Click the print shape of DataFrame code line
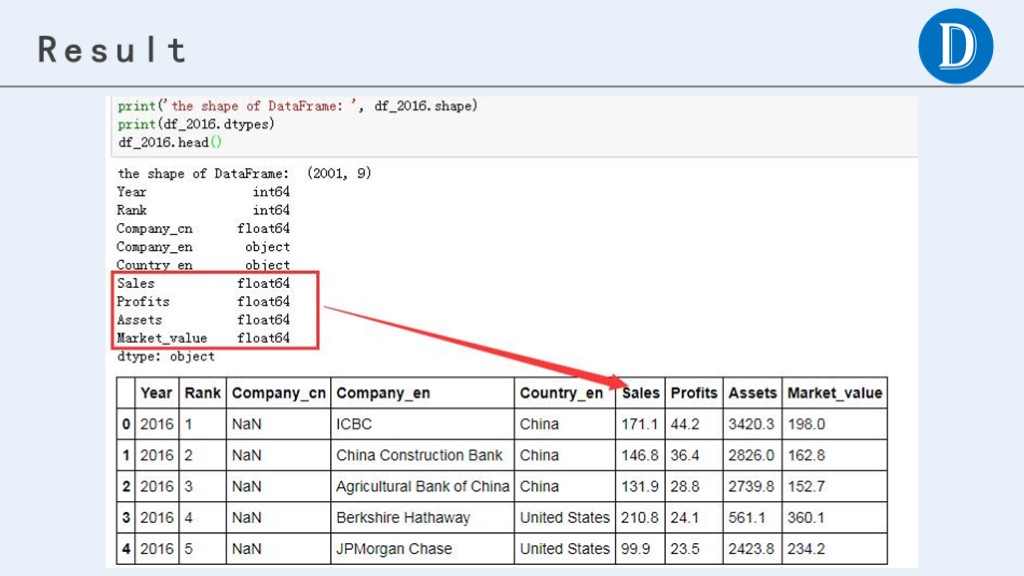Image resolution: width=1024 pixels, height=576 pixels. (298, 106)
